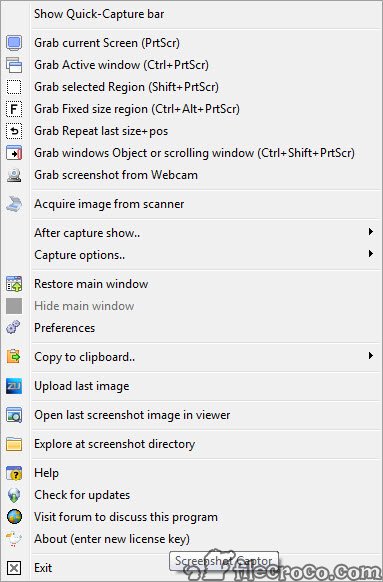The width and height of the screenshot is (383, 582).
Task: Click the Repeat last size+pos icon
Action: pyautogui.click(x=14, y=131)
